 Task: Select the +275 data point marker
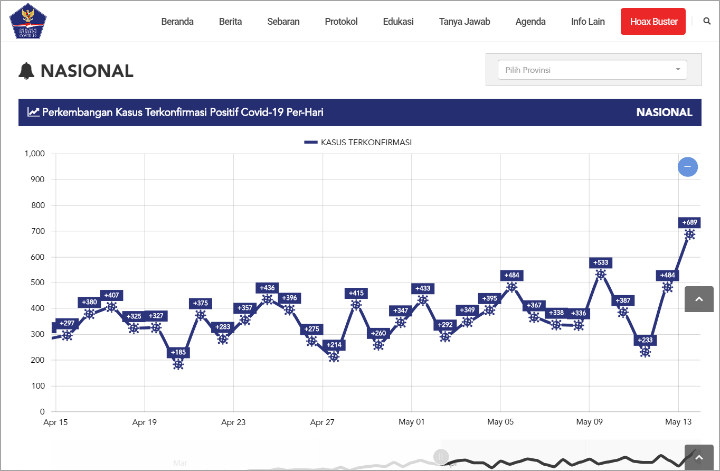tap(312, 341)
